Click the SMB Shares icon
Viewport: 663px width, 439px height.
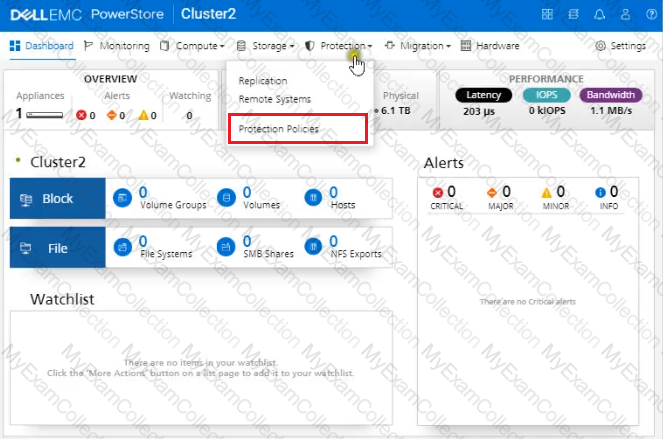point(227,247)
